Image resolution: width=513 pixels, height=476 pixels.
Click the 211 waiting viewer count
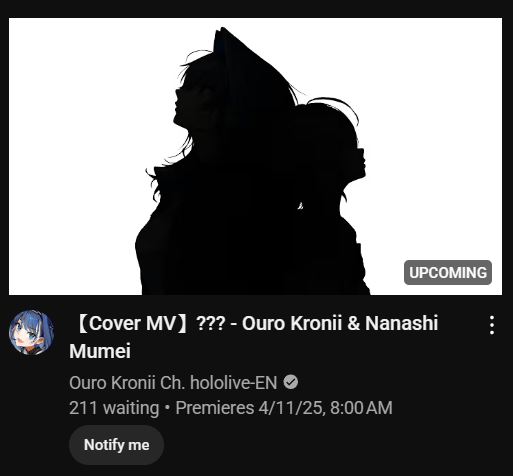(x=114, y=408)
